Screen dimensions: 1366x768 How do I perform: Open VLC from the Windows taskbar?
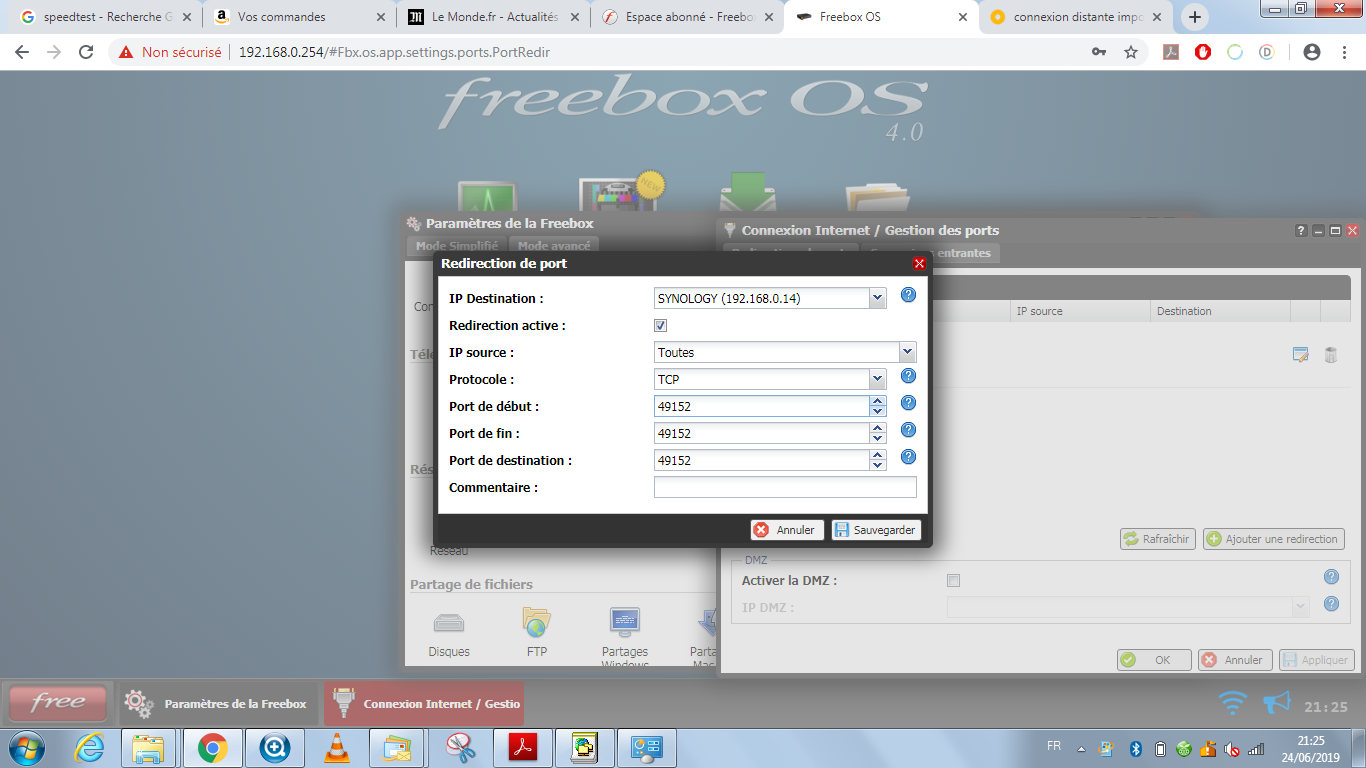(x=338, y=747)
